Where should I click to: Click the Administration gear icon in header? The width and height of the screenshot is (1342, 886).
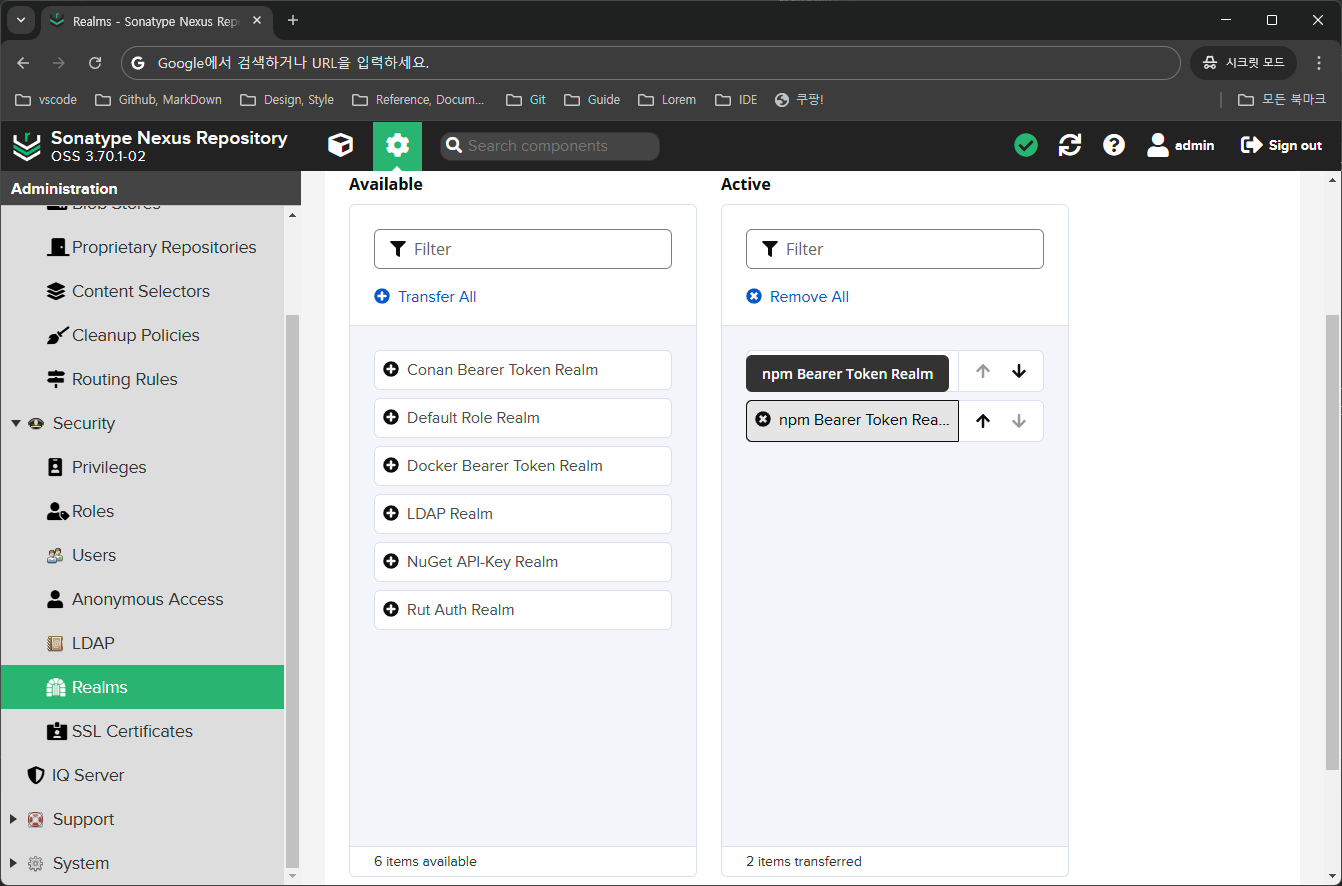pyautogui.click(x=397, y=146)
